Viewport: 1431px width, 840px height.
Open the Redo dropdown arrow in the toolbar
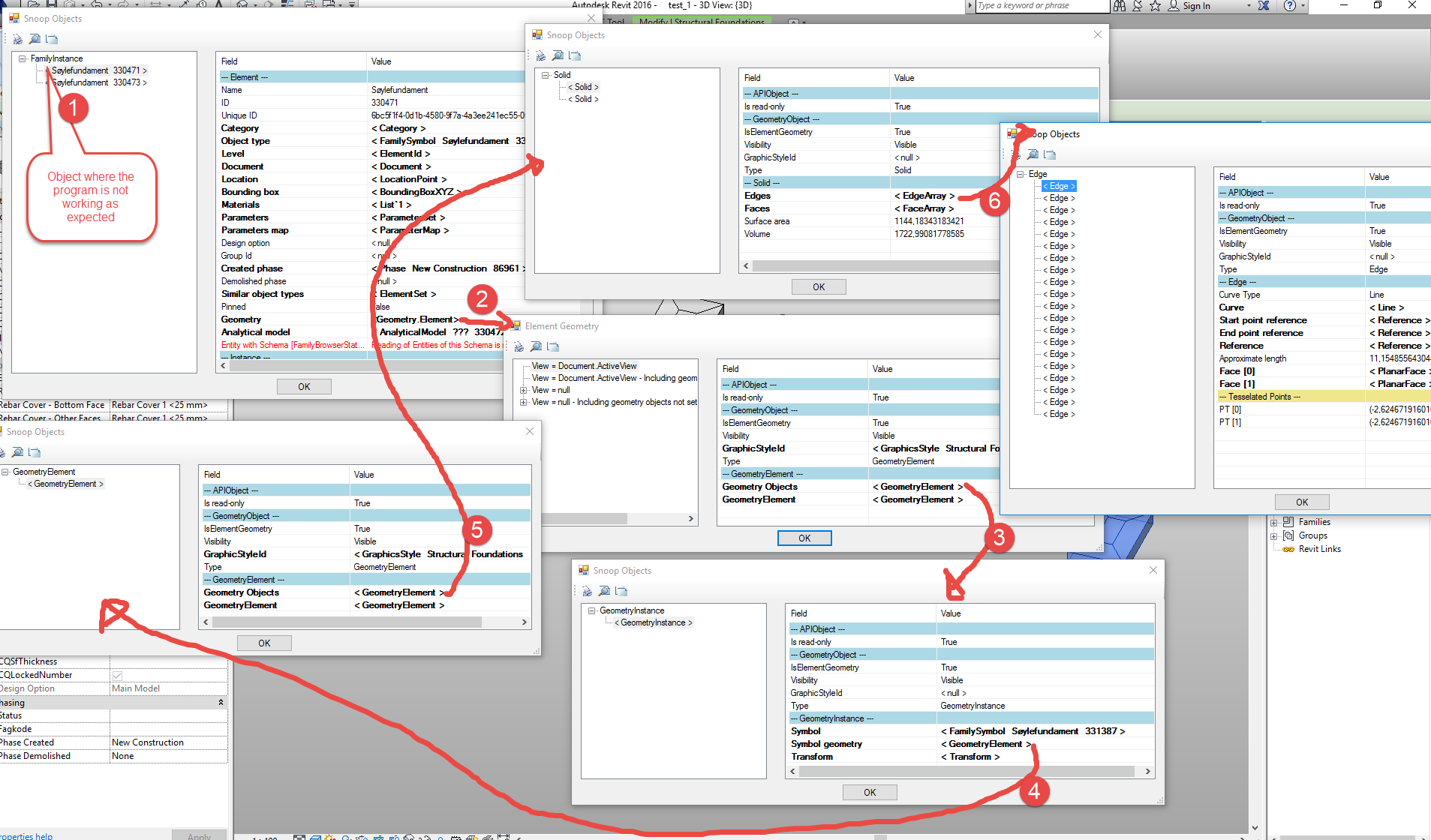click(x=137, y=4)
